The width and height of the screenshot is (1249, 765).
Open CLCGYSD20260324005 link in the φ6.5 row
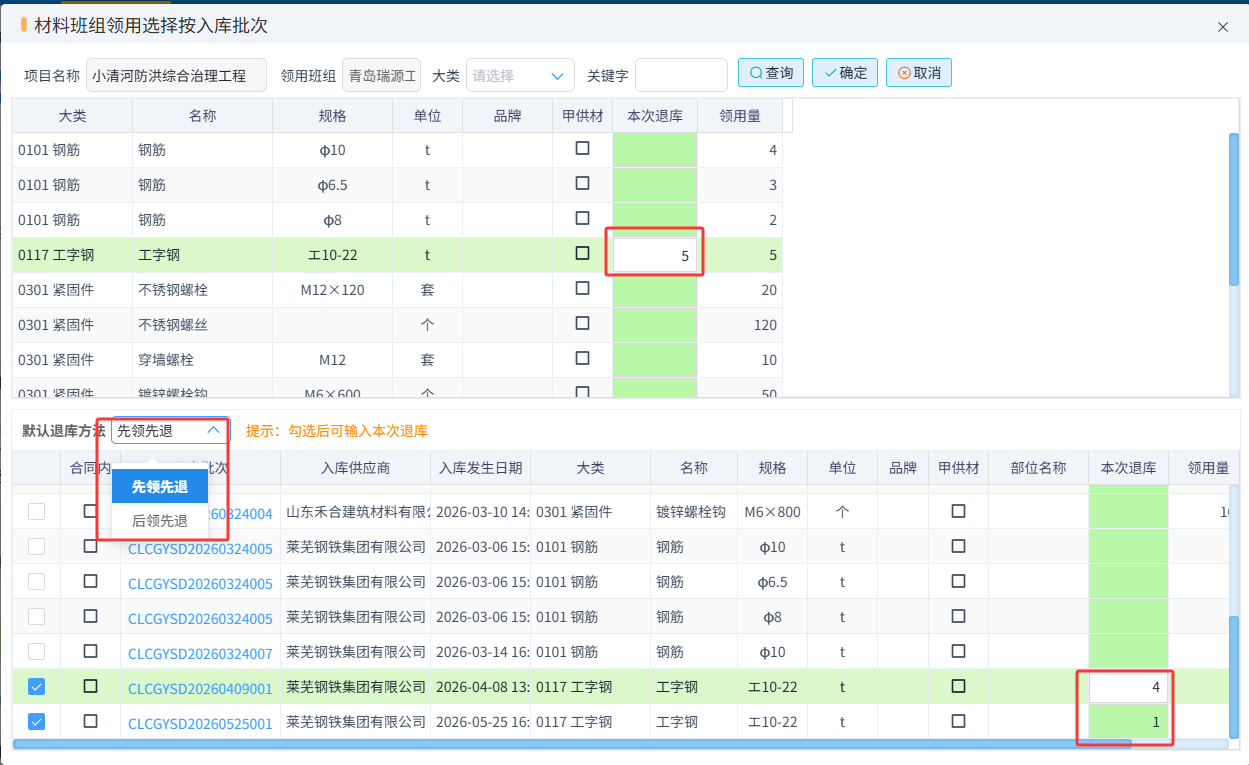pyautogui.click(x=200, y=584)
